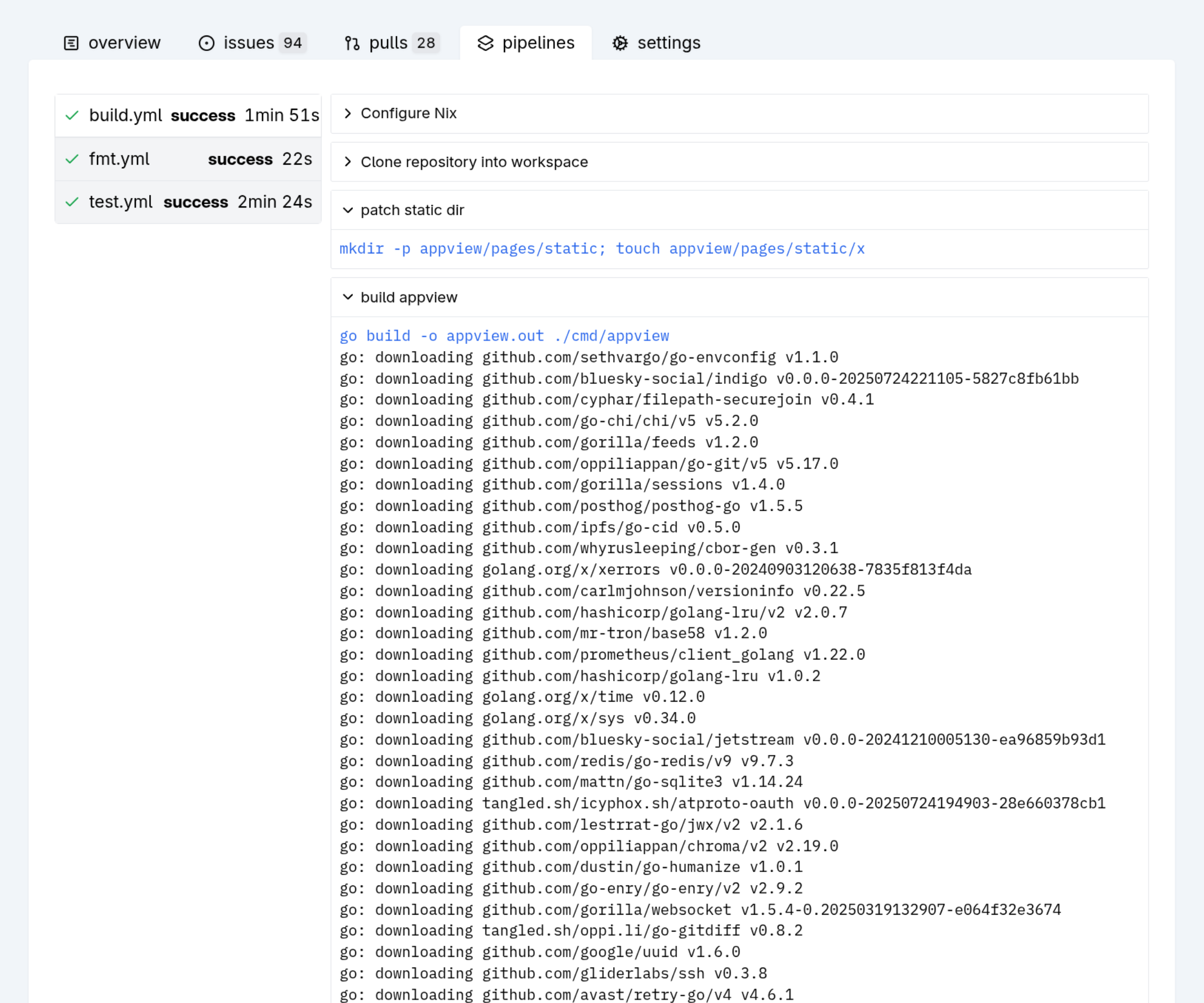This screenshot has width=1204, height=1003.
Task: Click the green checkmark beside build.yml
Action: 72,115
